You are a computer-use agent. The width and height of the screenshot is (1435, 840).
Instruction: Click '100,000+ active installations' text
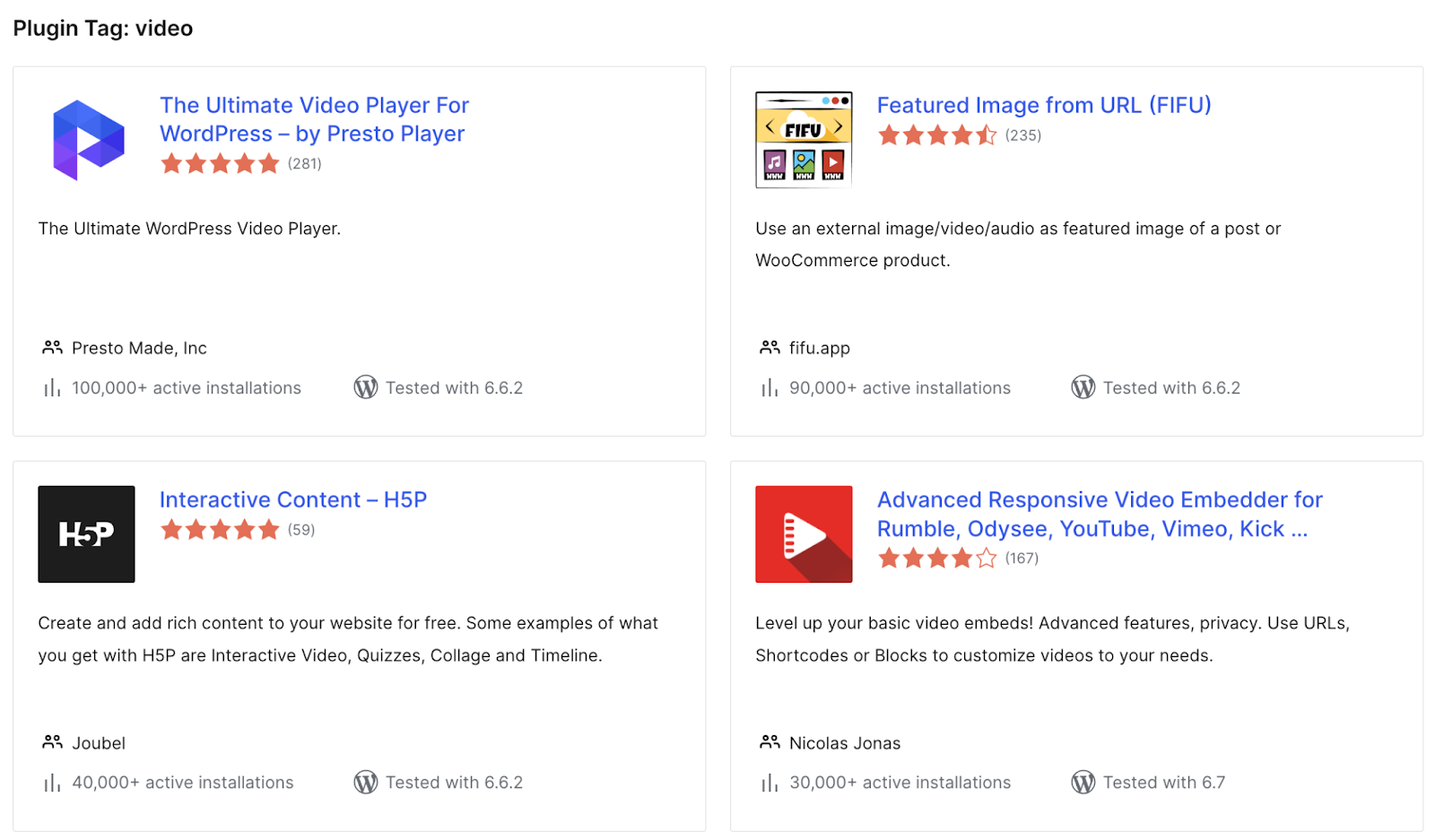(187, 388)
